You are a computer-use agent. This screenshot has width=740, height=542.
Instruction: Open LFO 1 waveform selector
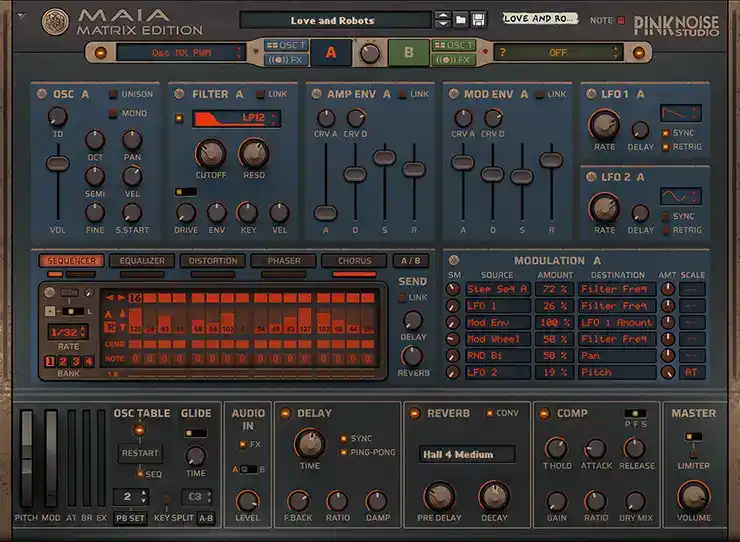click(x=681, y=113)
